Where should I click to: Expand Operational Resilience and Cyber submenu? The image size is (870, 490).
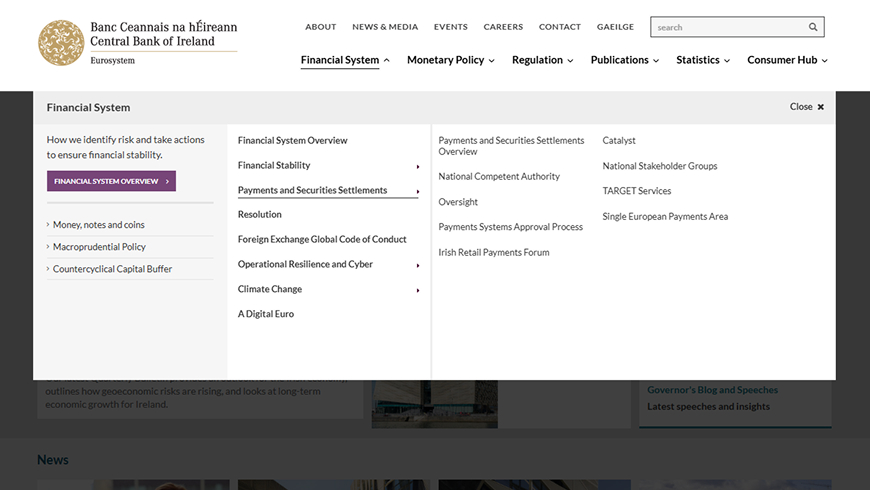pyautogui.click(x=328, y=264)
